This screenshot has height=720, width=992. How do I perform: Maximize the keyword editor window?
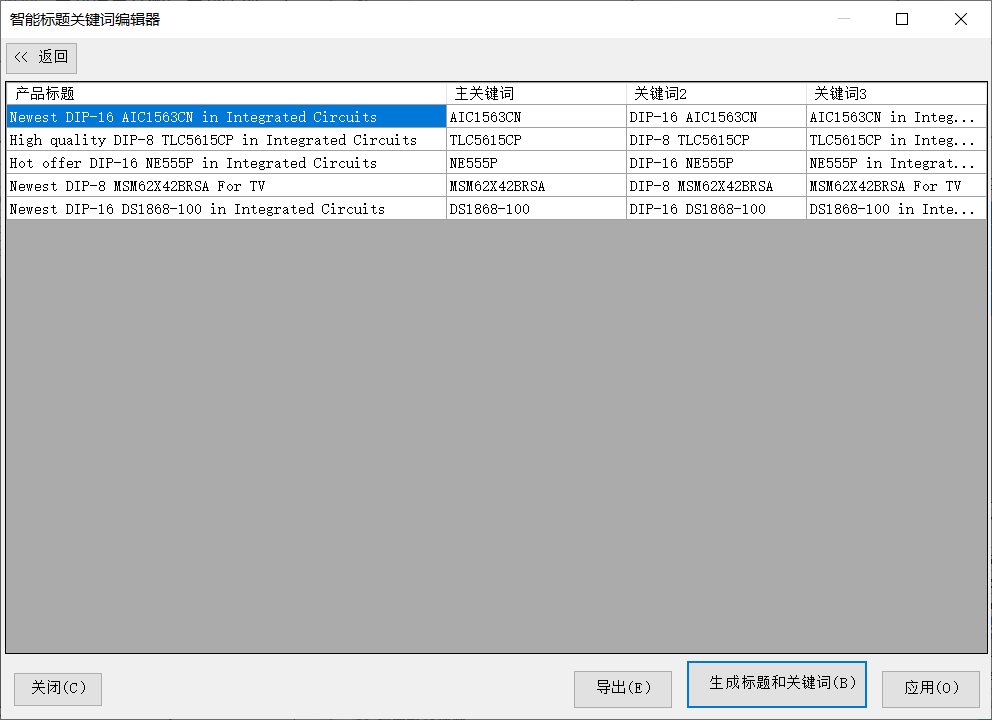point(902,19)
